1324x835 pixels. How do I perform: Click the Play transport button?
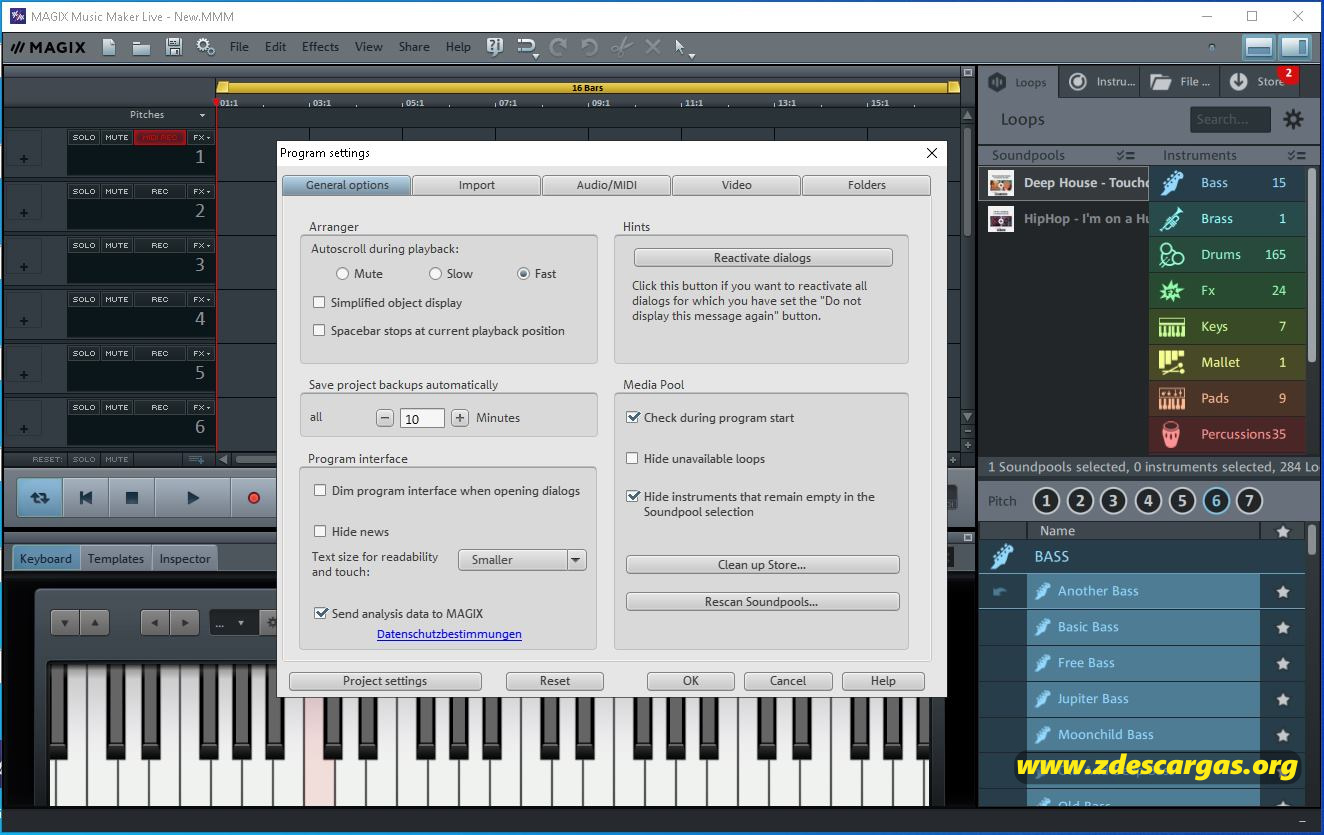click(193, 497)
